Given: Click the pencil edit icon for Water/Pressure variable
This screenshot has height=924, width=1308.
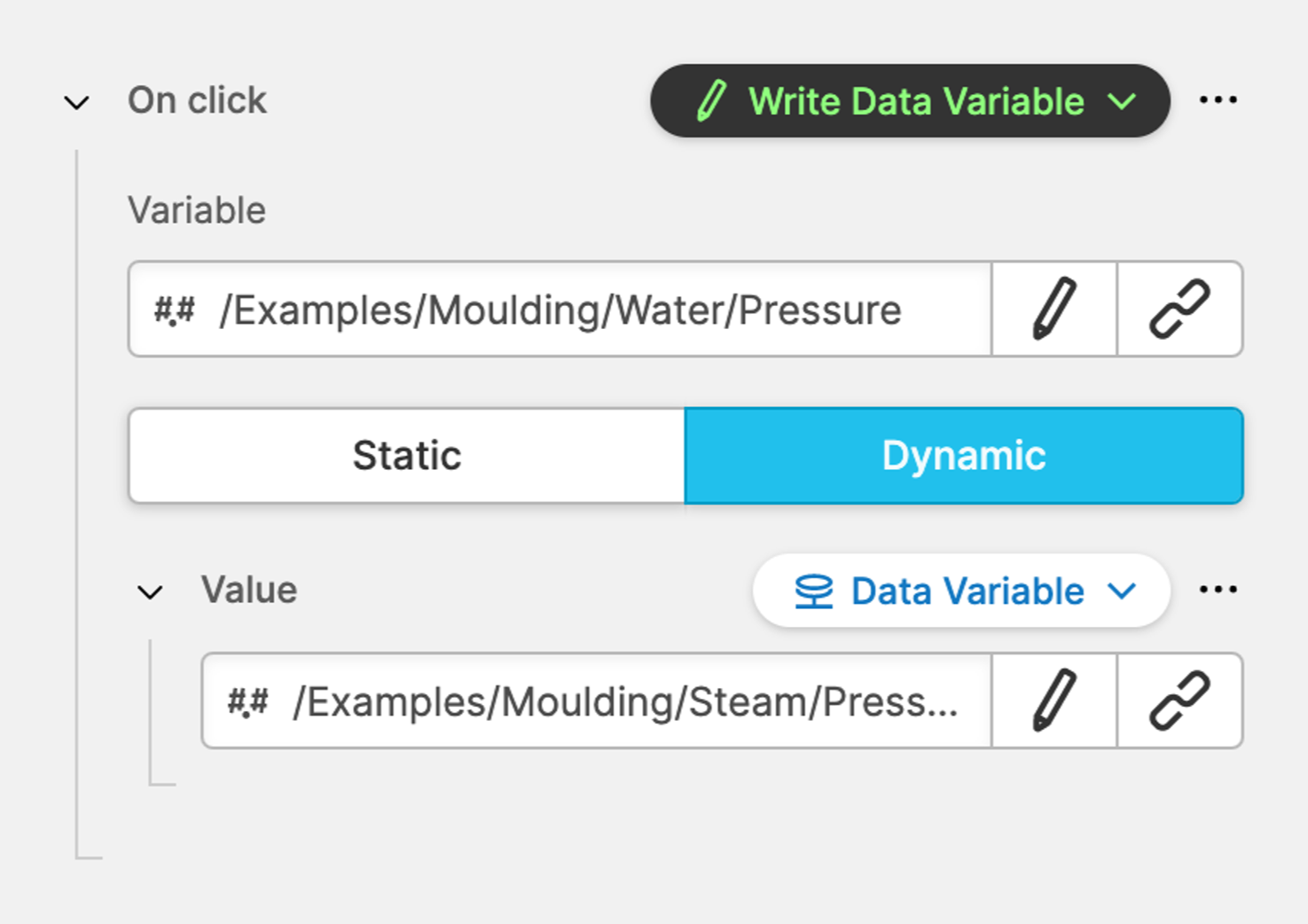Looking at the screenshot, I should (1054, 309).
